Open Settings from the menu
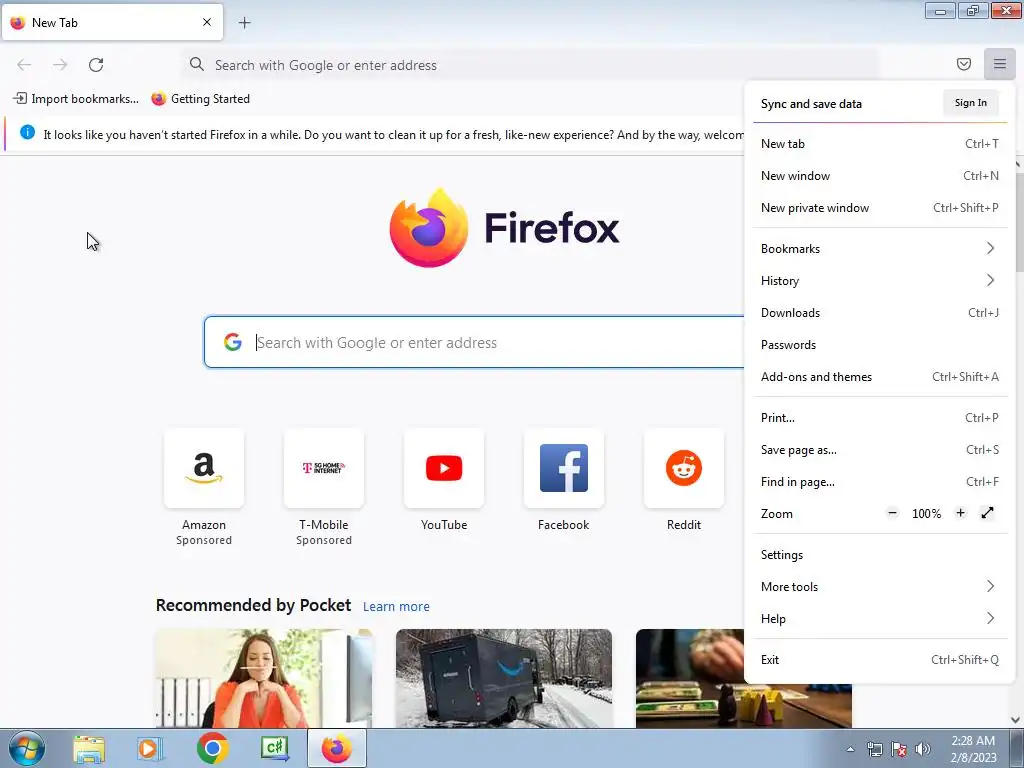This screenshot has height=768, width=1024. click(880, 554)
